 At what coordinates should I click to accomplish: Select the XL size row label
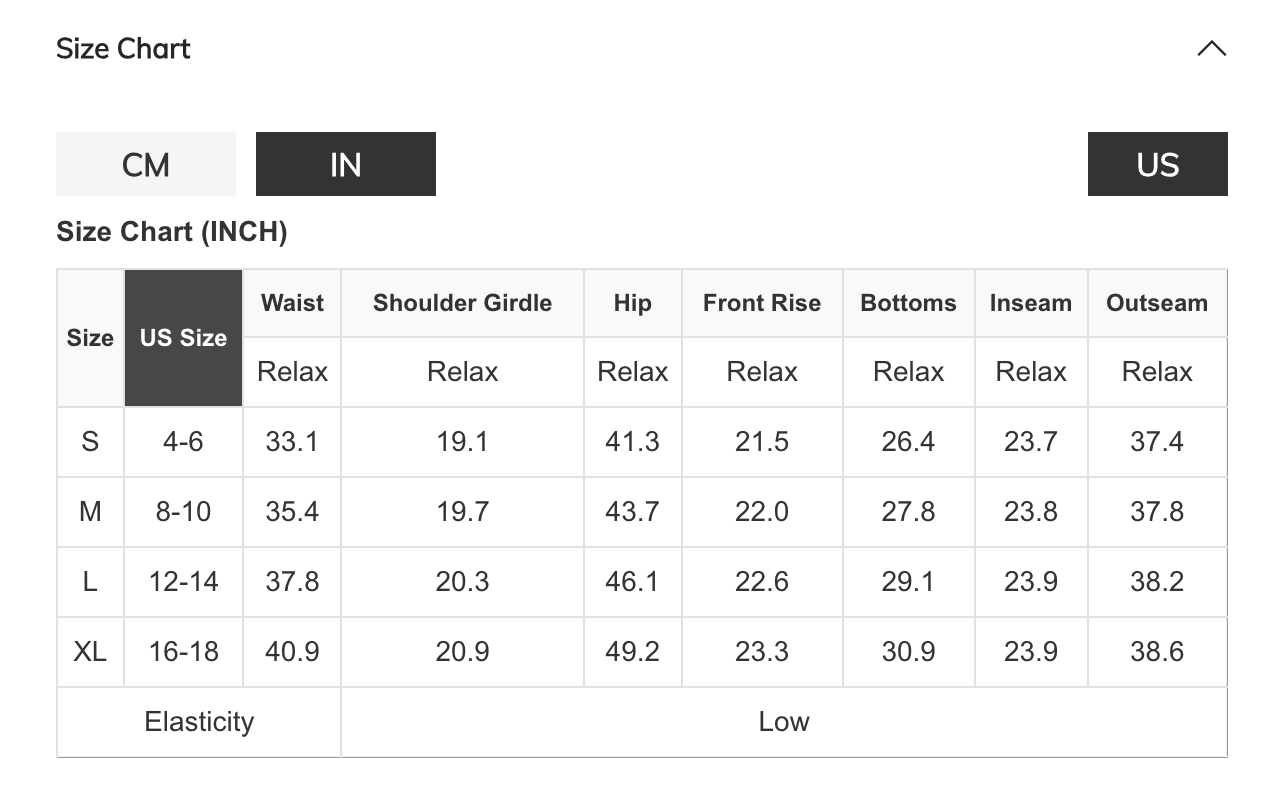coord(90,651)
